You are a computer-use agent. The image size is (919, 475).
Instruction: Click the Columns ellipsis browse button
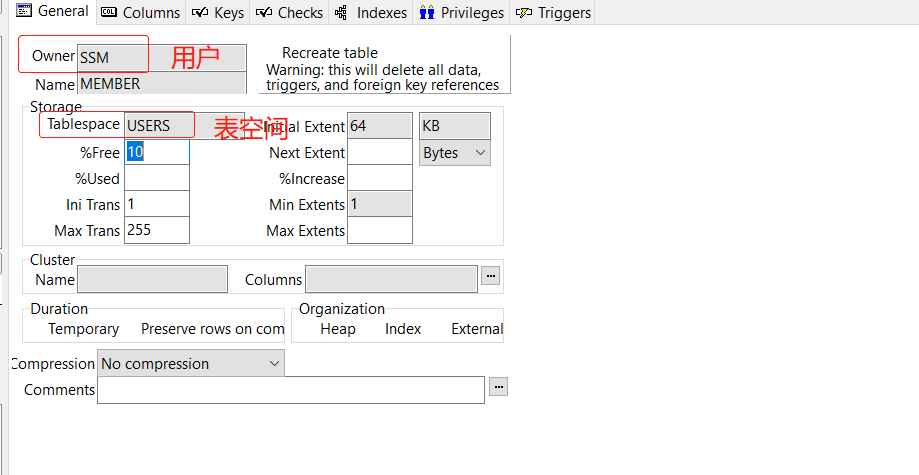pos(490,276)
